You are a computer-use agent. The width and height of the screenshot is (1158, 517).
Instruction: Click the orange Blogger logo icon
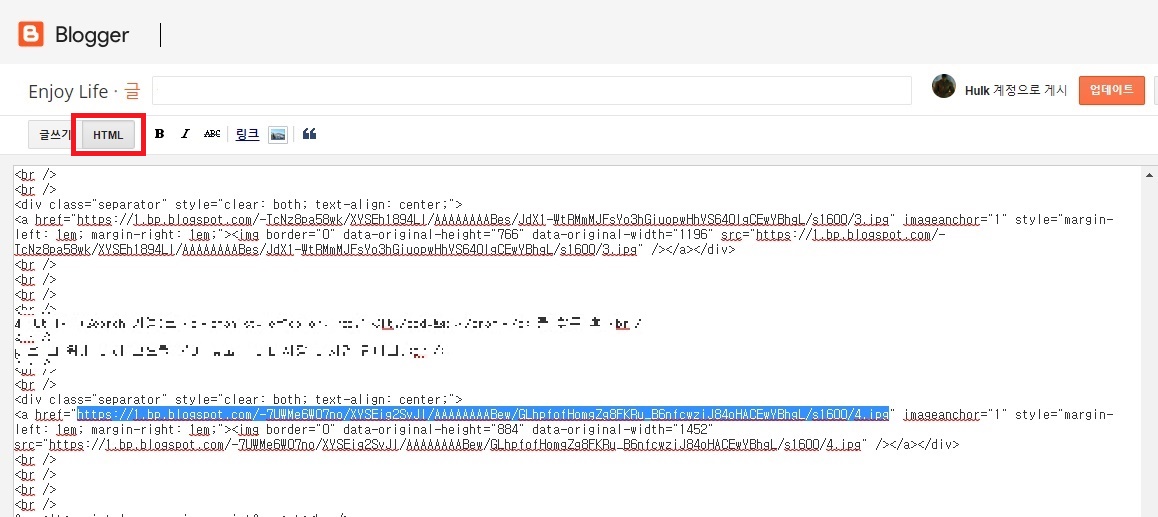(x=31, y=35)
